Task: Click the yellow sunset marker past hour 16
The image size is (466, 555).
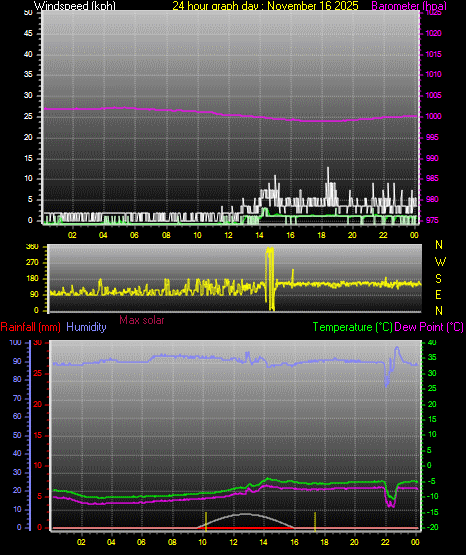Action: pyautogui.click(x=315, y=522)
